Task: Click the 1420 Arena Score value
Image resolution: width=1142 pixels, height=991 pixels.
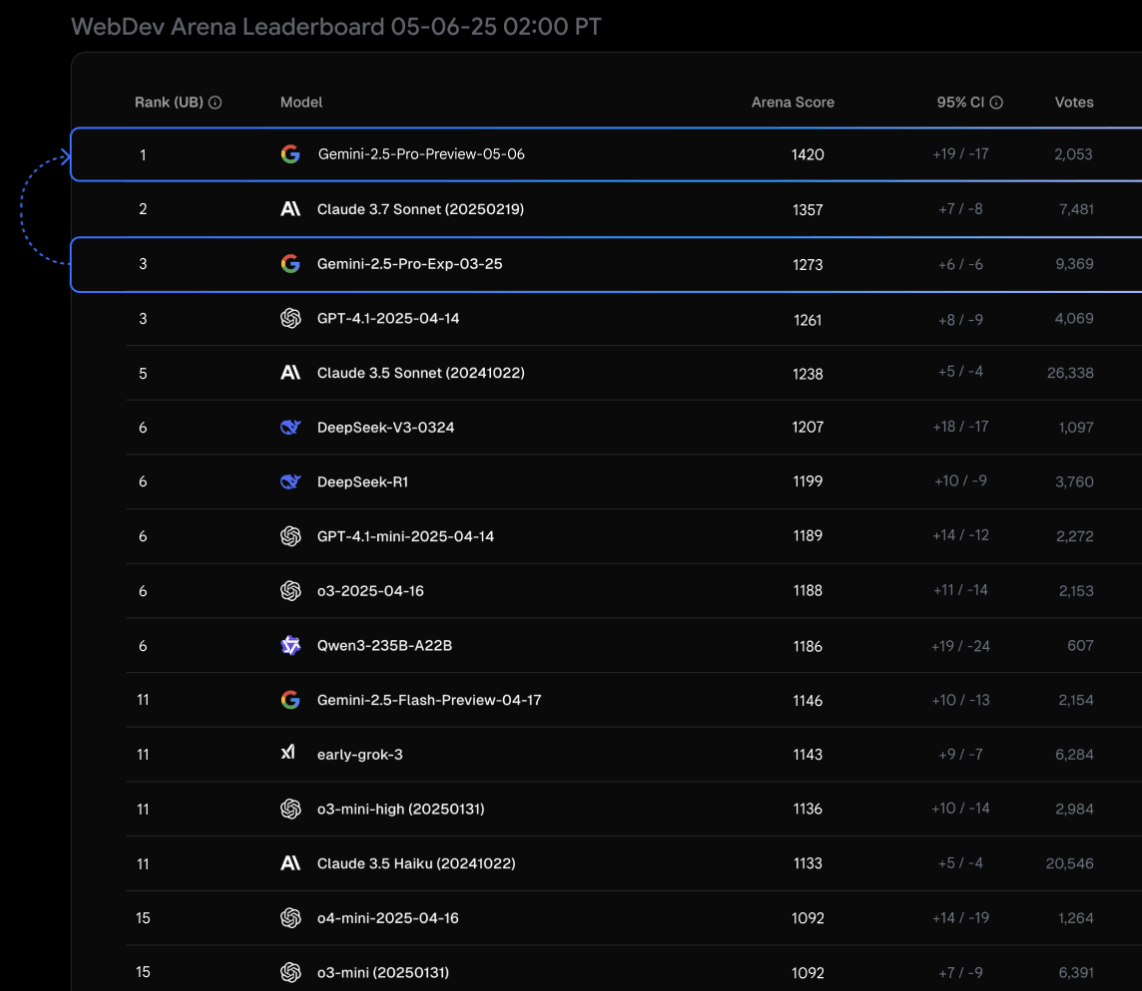Action: (808, 155)
